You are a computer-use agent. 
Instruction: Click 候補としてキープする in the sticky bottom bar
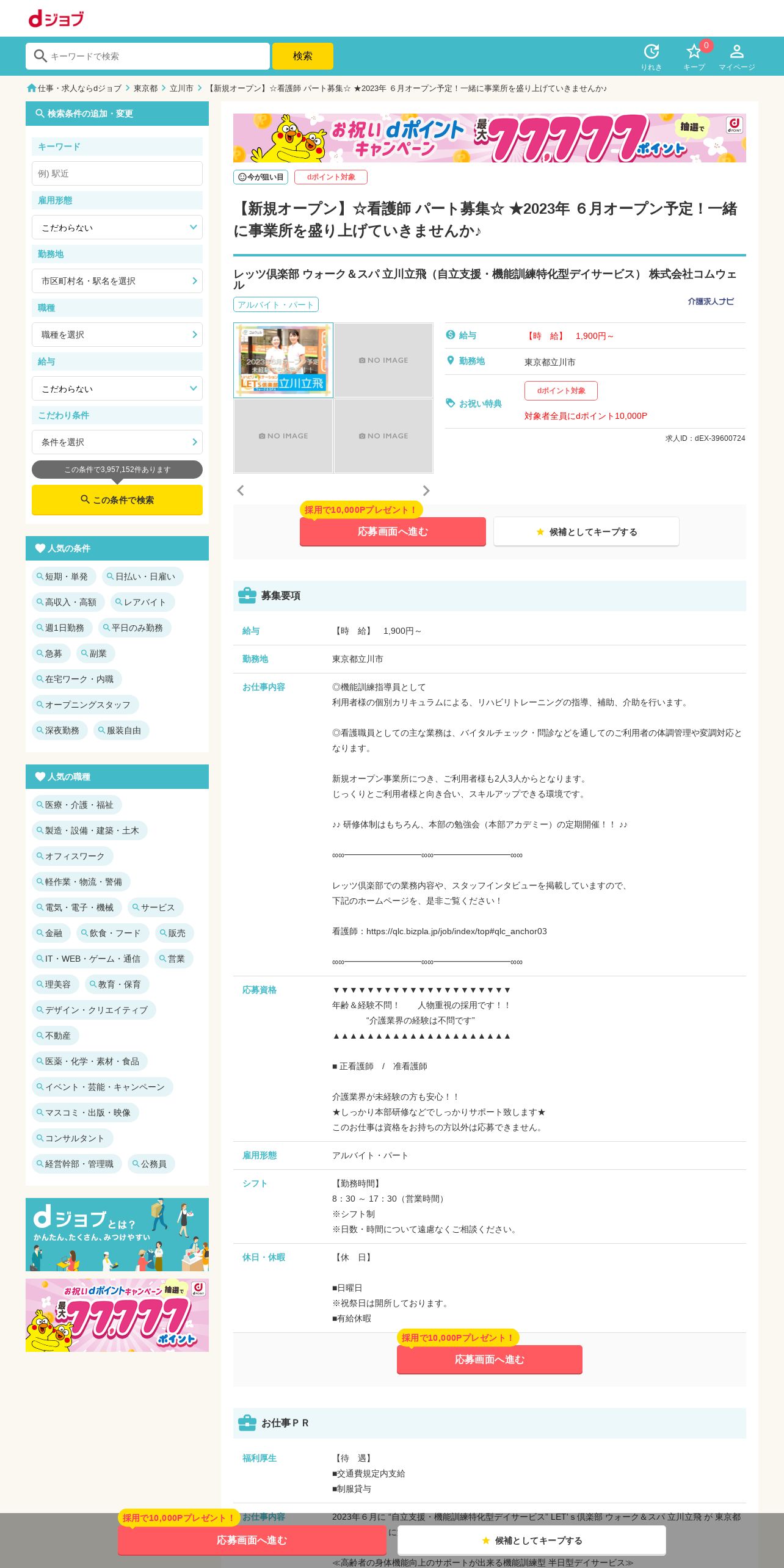532,1541
